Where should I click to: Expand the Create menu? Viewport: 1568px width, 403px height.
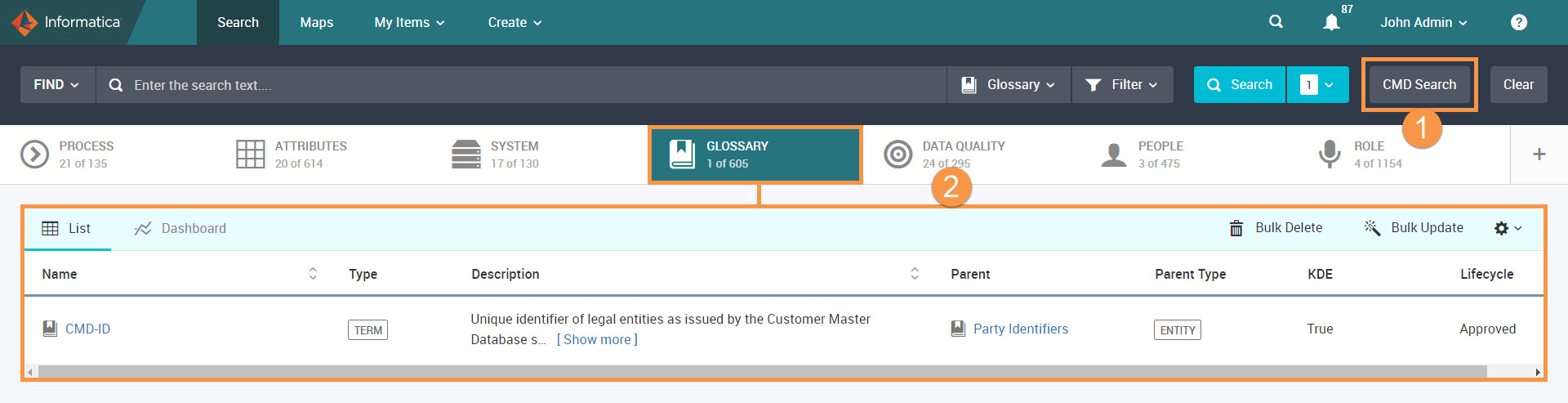point(514,22)
